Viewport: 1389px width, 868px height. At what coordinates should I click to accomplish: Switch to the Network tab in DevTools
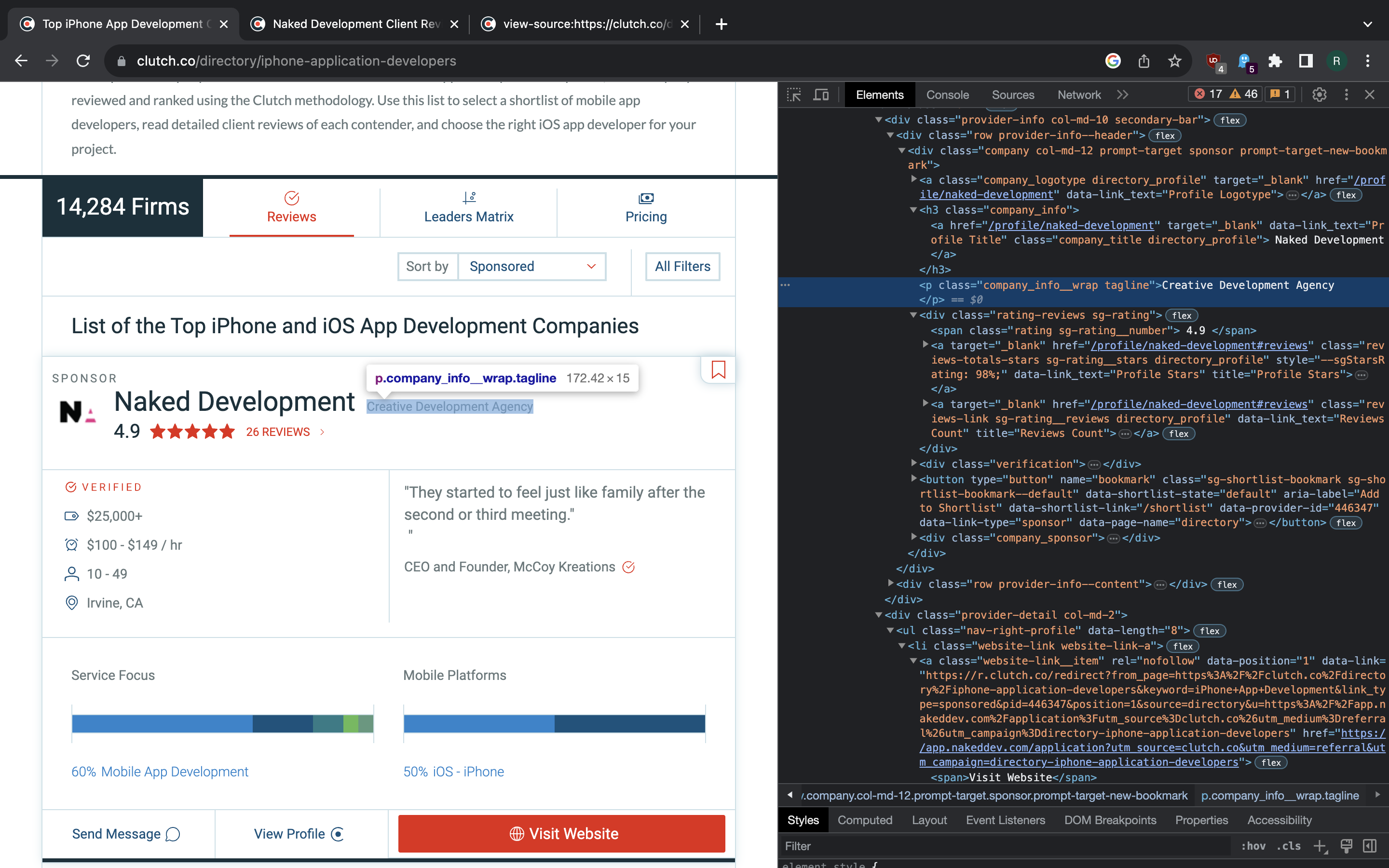click(1078, 95)
